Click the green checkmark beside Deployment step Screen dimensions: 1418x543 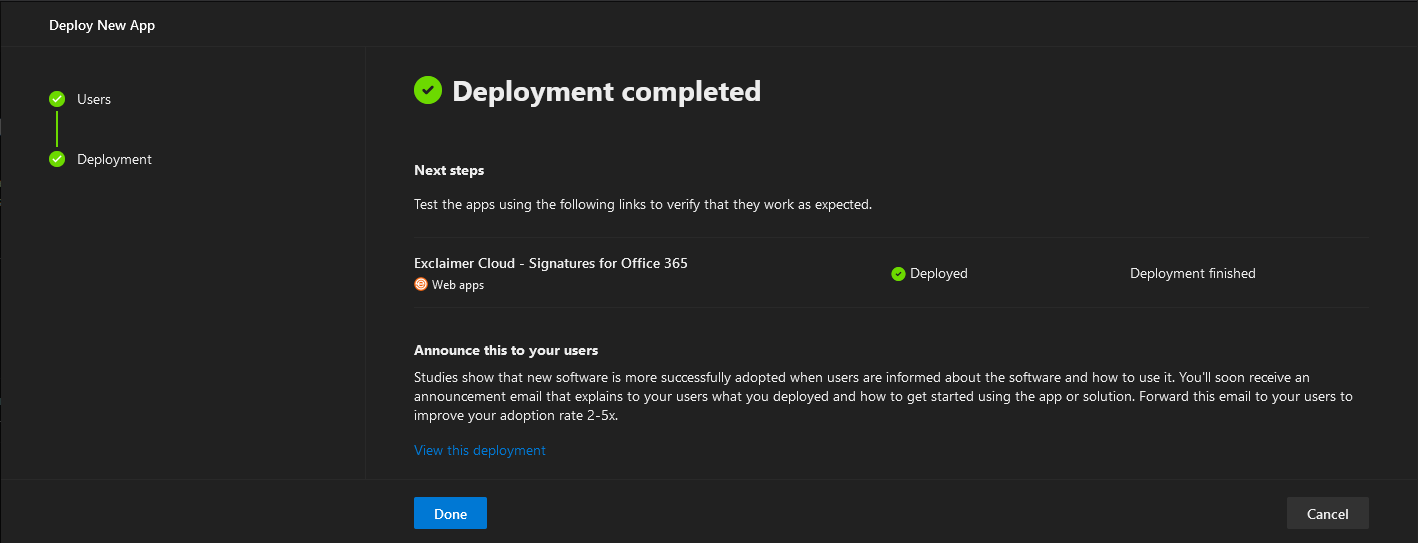[x=57, y=159]
